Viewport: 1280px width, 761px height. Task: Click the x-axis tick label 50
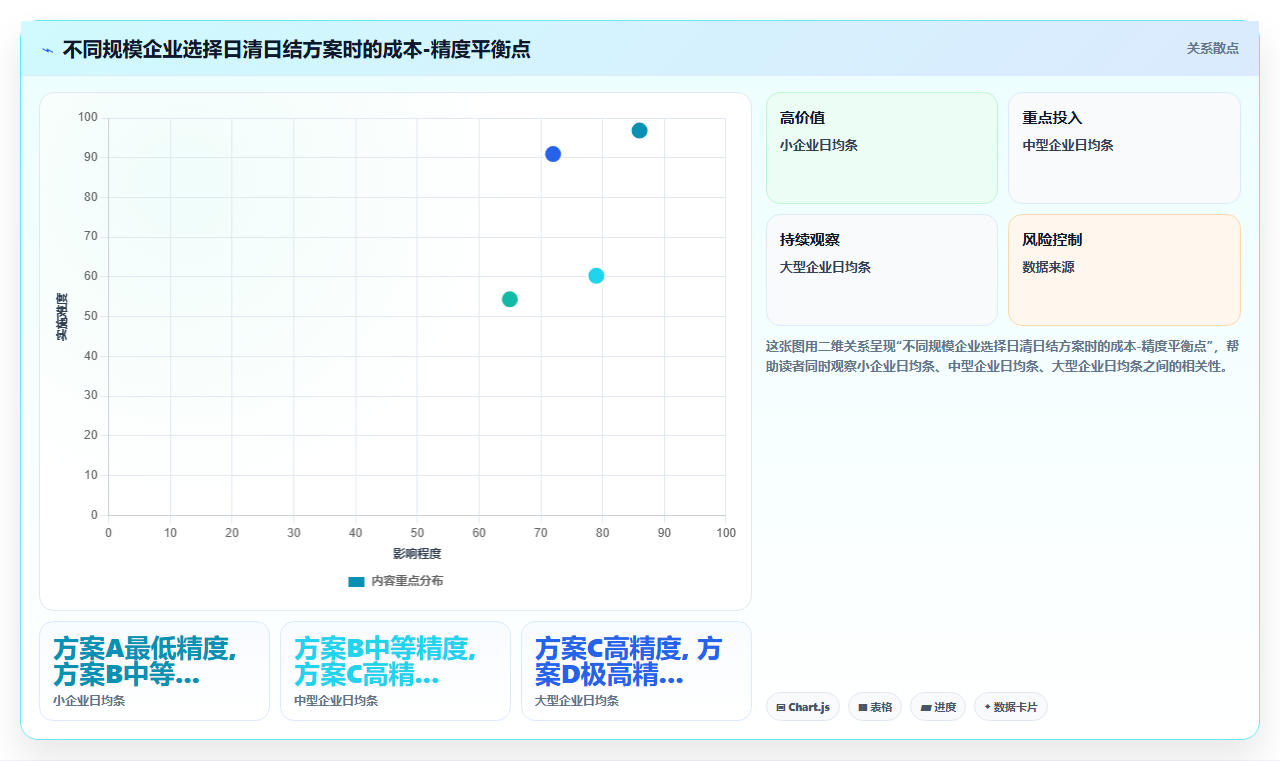pos(417,533)
